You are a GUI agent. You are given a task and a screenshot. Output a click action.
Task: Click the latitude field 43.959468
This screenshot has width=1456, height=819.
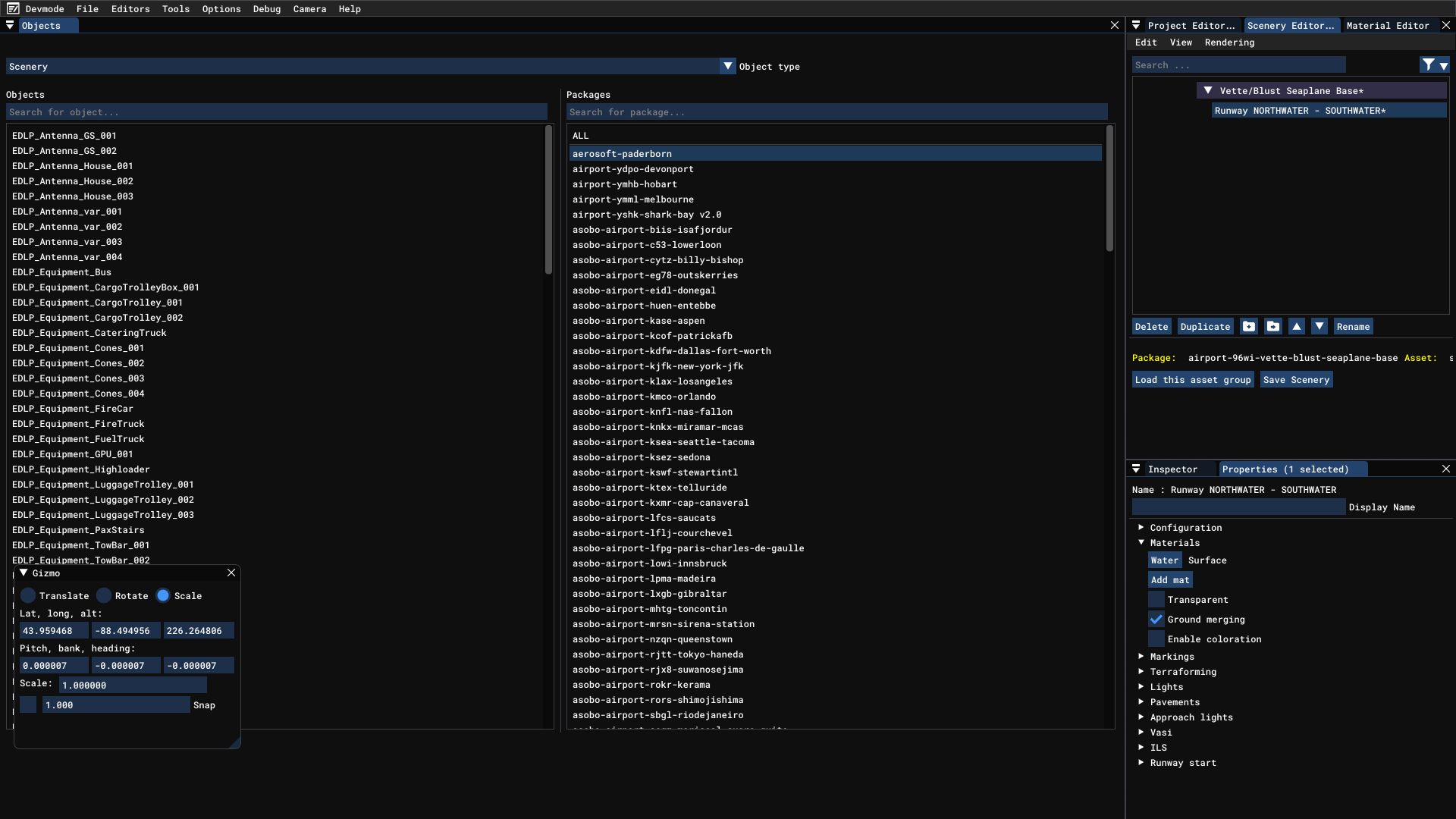point(53,631)
